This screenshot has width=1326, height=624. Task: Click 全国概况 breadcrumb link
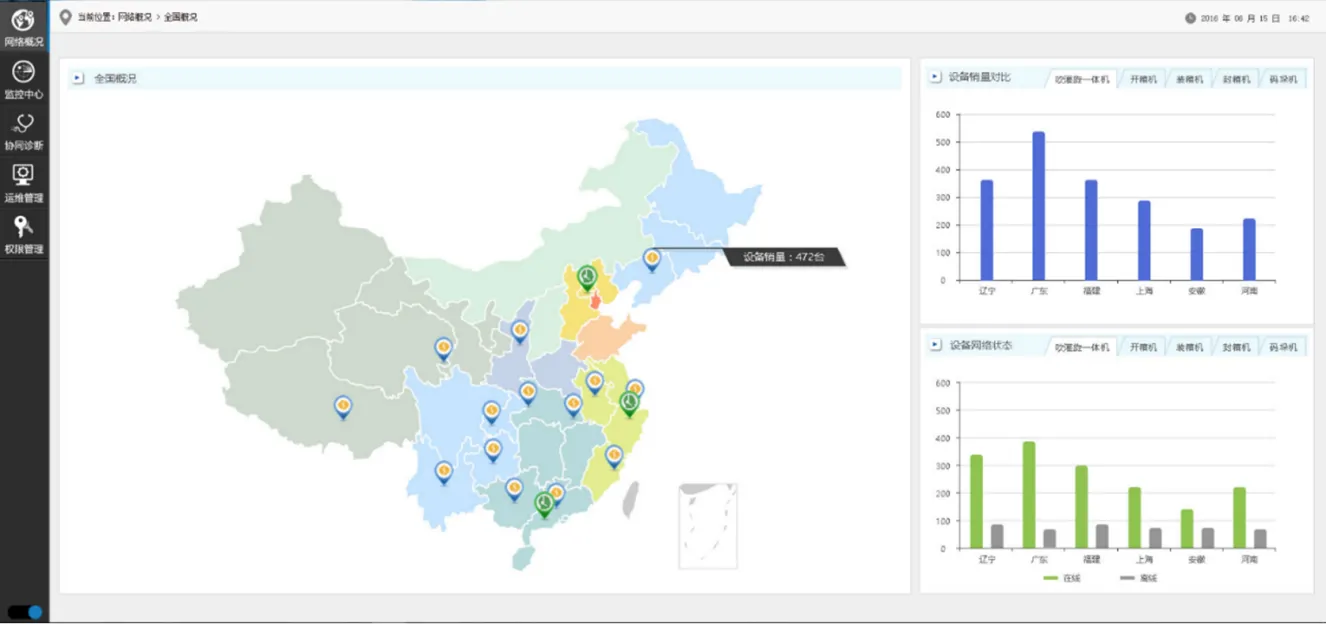coord(181,18)
